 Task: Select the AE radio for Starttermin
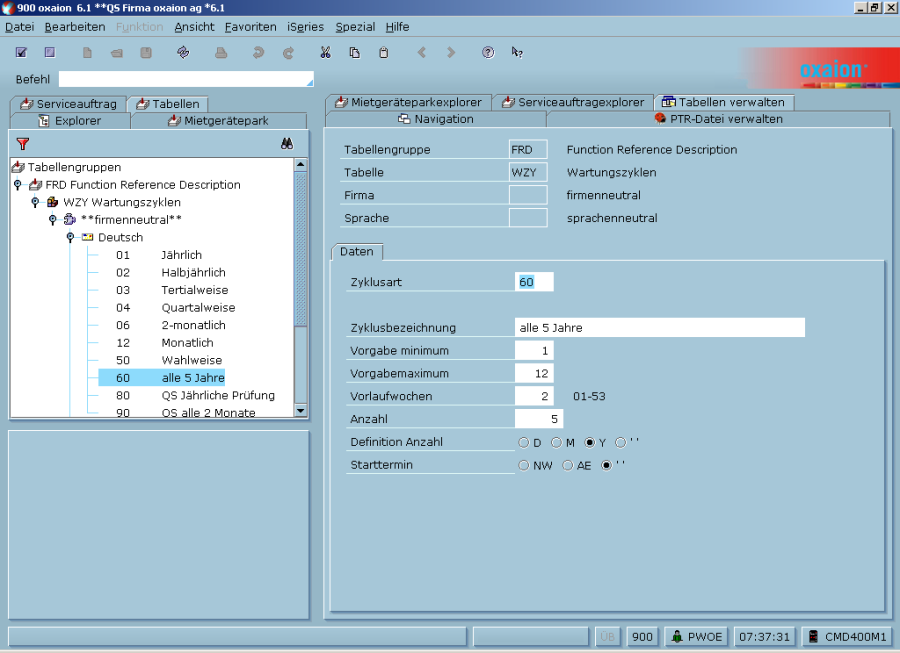(x=568, y=465)
